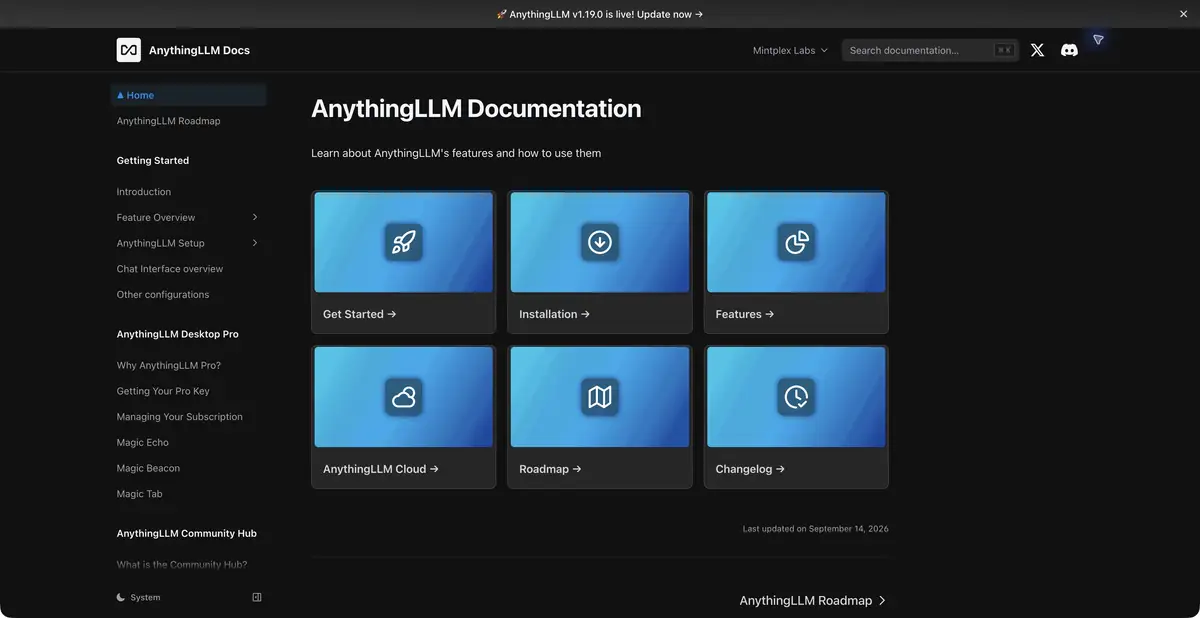Collapse the sidebar with the panel icon
The image size is (1200, 618).
(257, 597)
